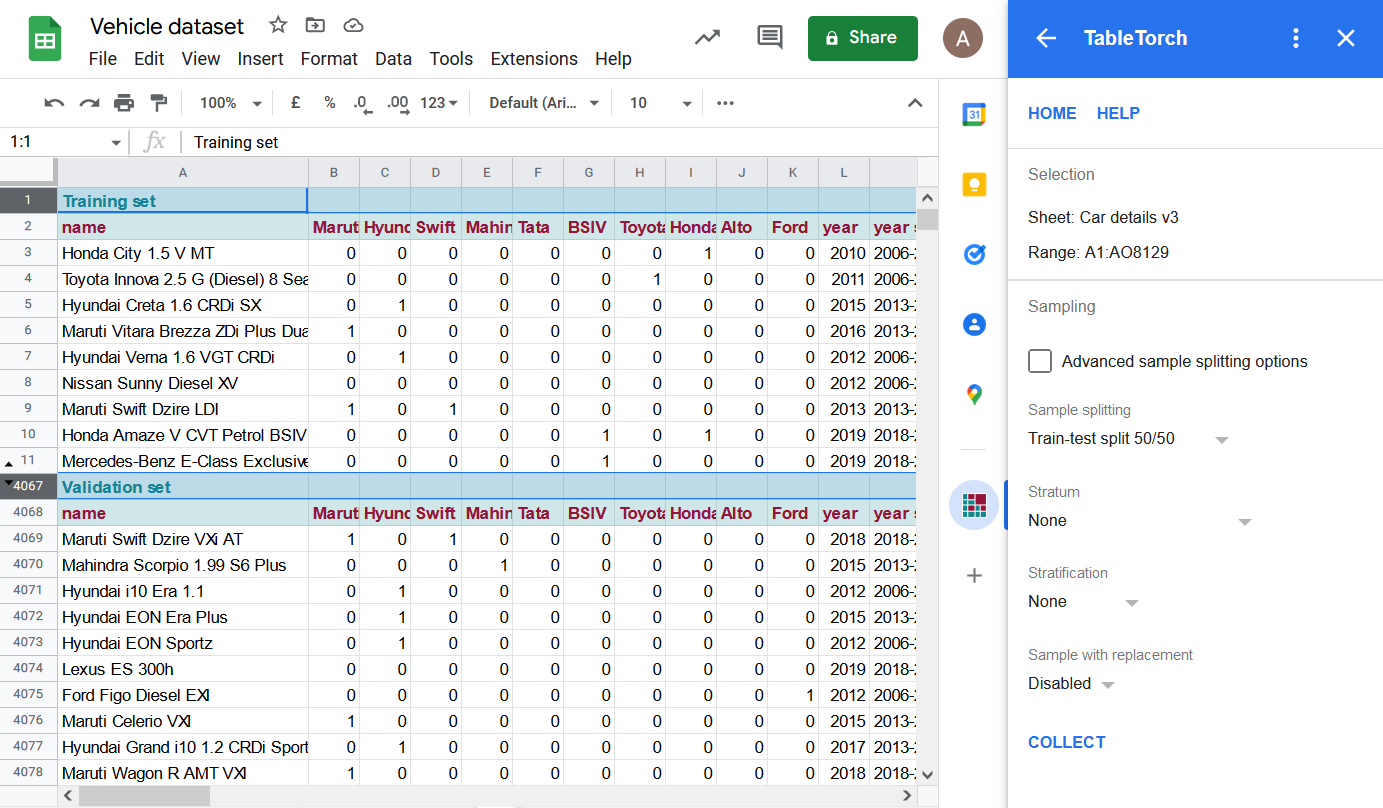This screenshot has width=1383, height=808.
Task: Open the Google Sheets home icon
Action: [45, 39]
